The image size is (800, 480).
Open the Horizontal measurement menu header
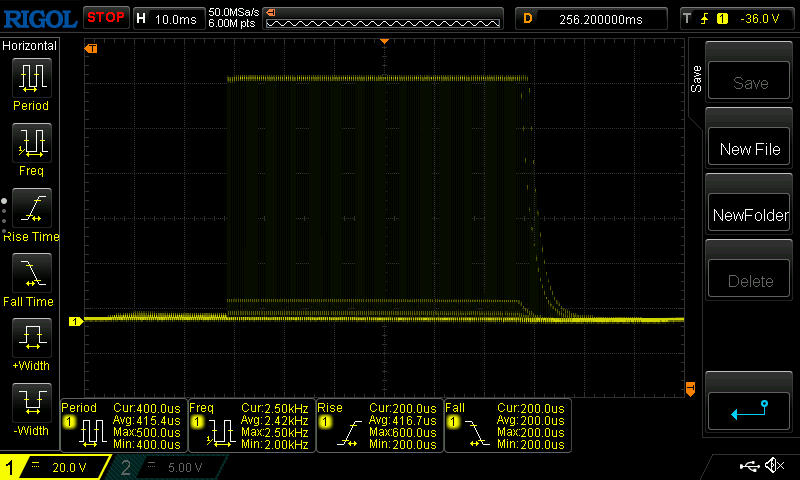pos(30,46)
